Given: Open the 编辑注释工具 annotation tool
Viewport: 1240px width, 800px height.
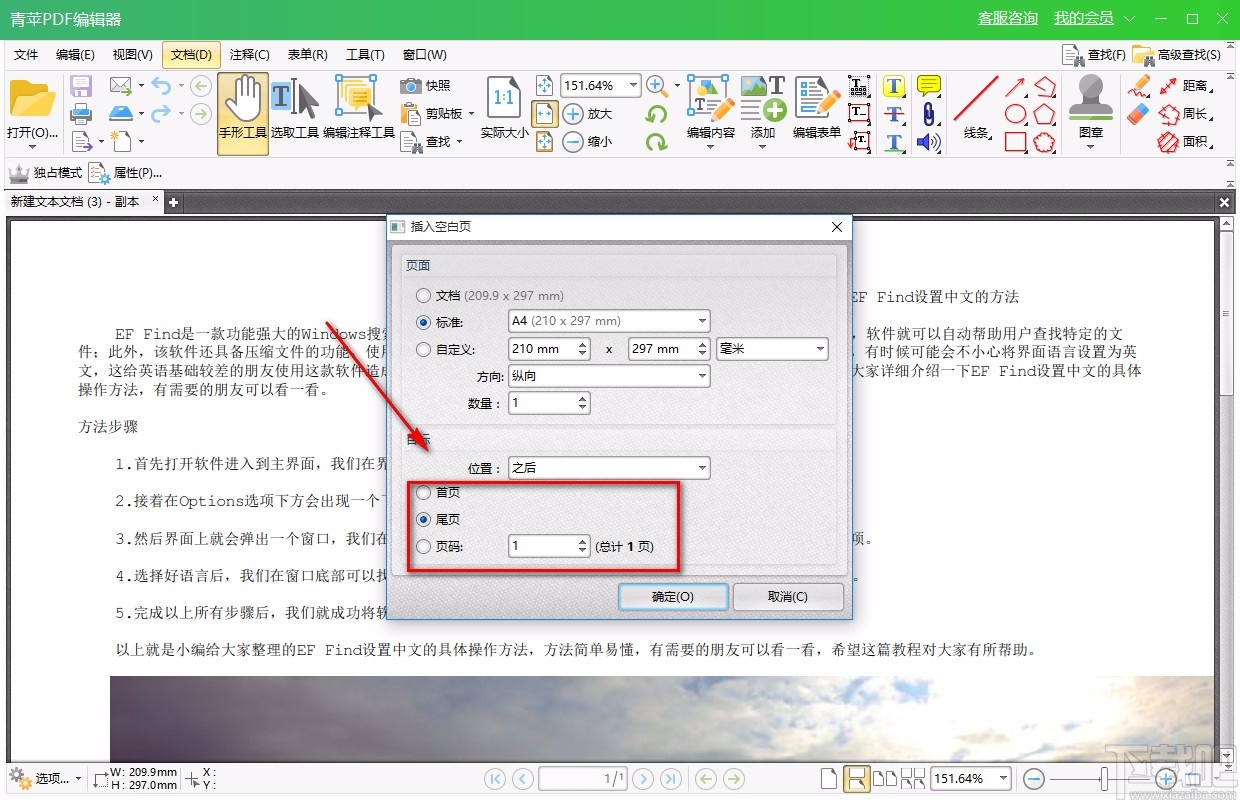Looking at the screenshot, I should (x=355, y=105).
